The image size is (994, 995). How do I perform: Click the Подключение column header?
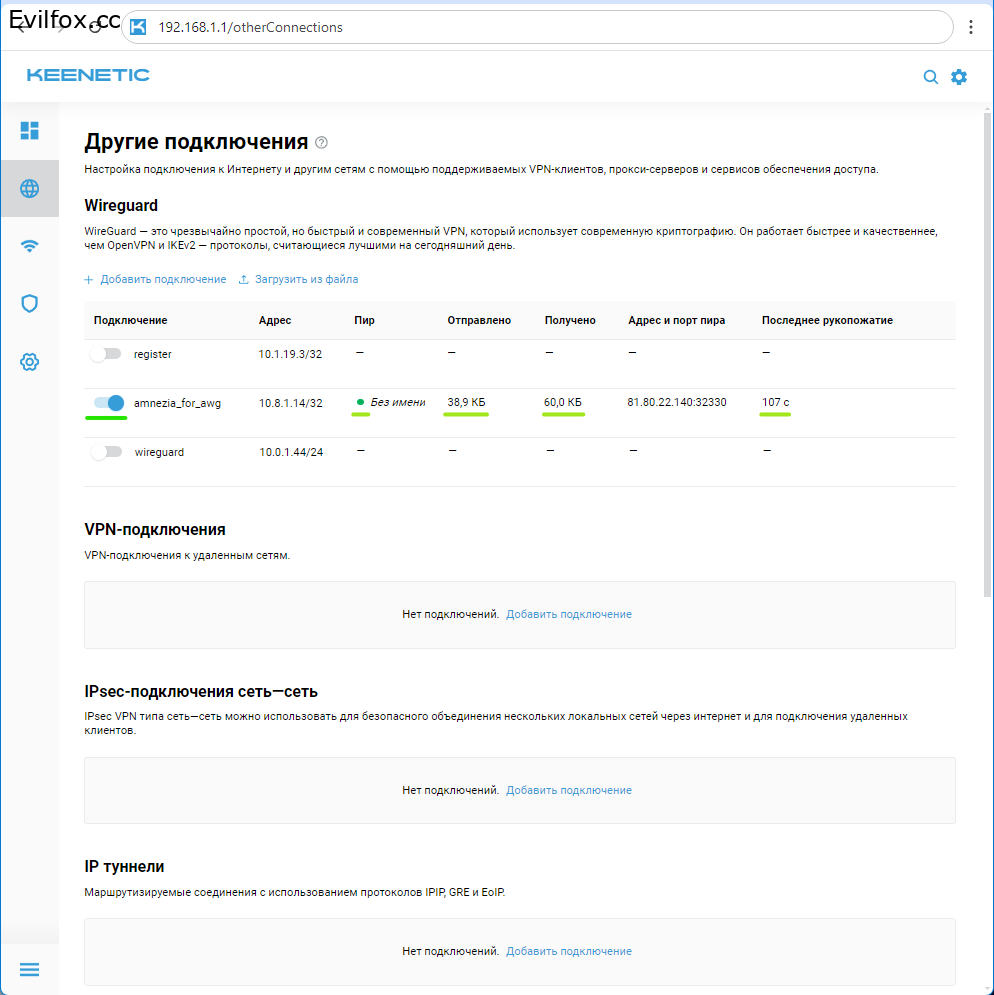pyautogui.click(x=131, y=320)
